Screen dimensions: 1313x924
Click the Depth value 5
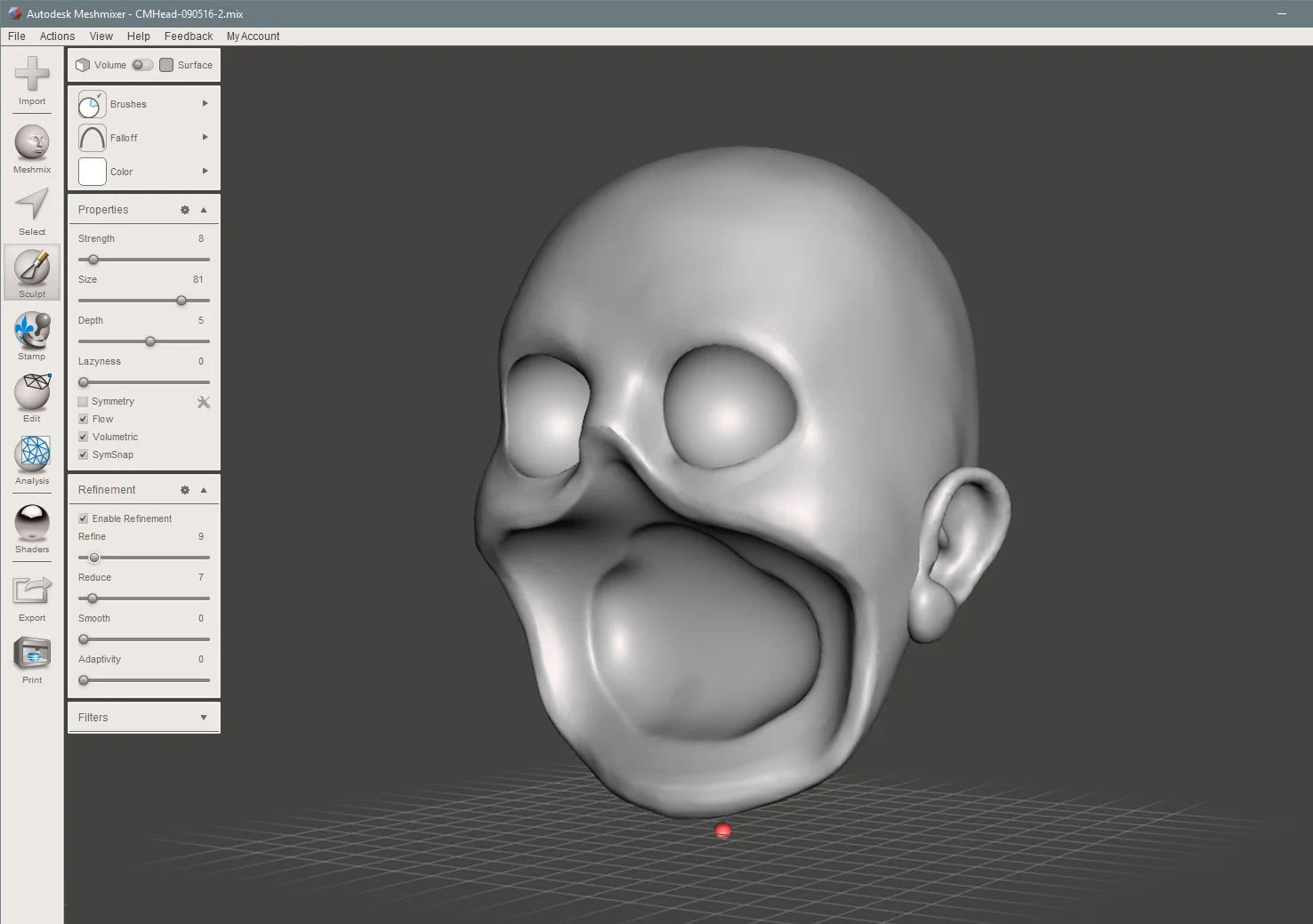pos(201,320)
